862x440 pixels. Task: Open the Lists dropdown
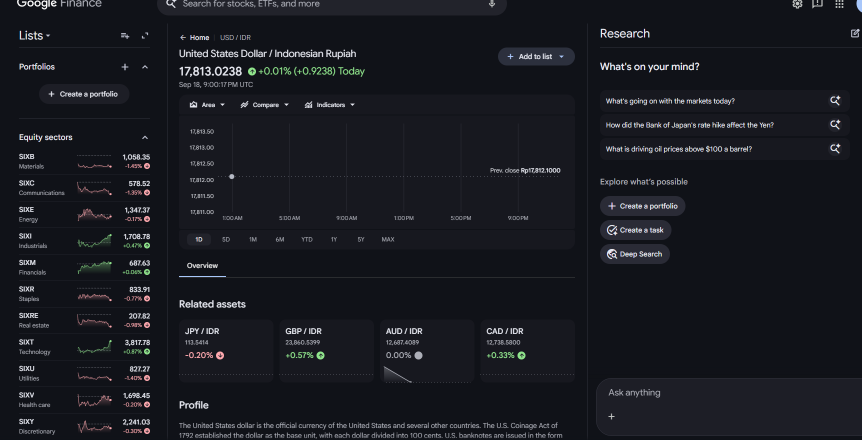click(35, 36)
